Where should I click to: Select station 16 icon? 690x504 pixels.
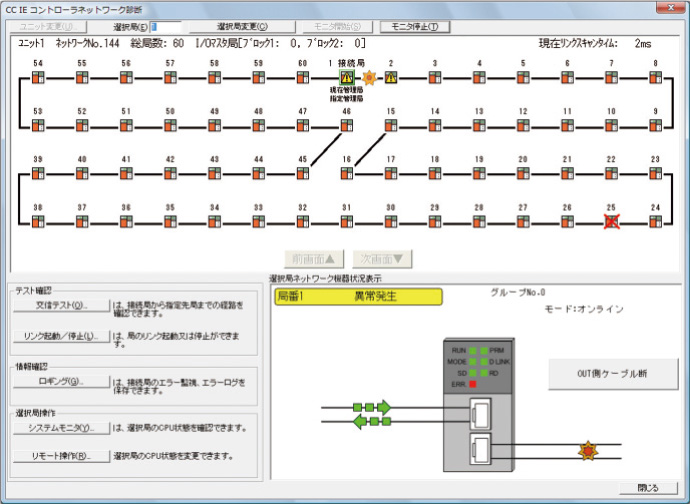(346, 173)
